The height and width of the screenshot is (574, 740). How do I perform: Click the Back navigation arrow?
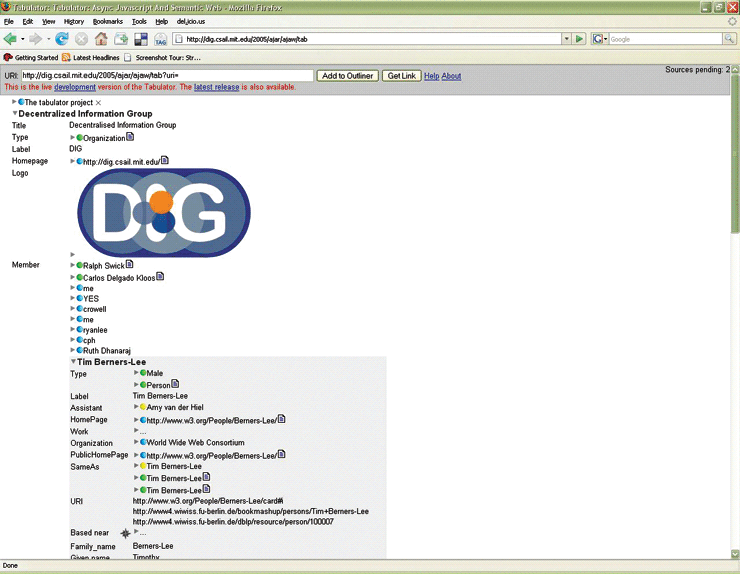(x=10, y=39)
